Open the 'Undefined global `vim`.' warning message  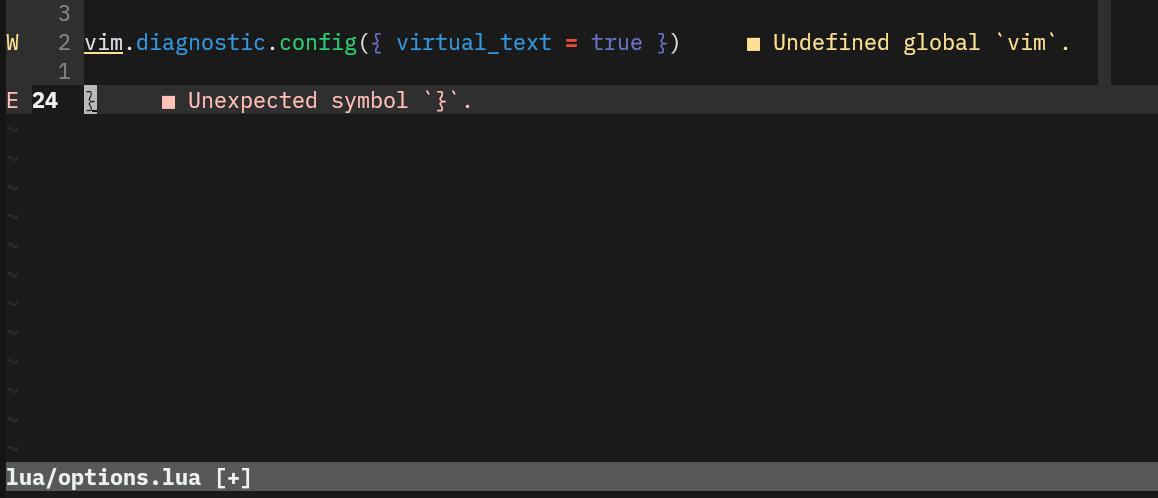point(921,43)
